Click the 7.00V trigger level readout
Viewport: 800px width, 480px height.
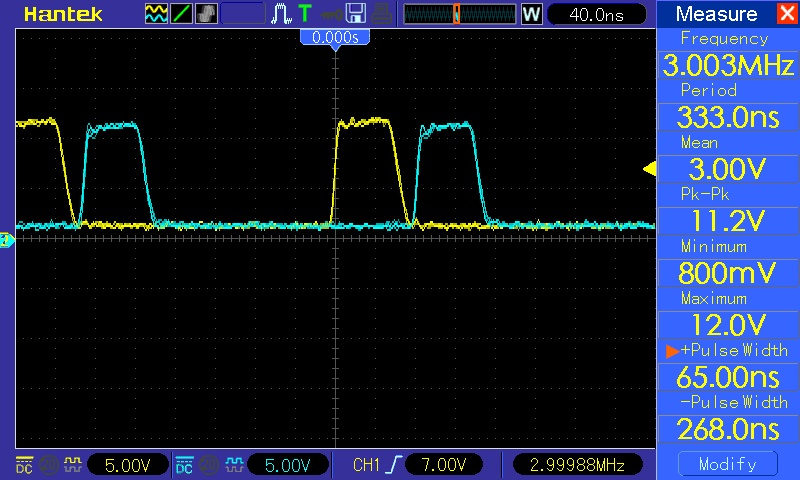pos(443,465)
